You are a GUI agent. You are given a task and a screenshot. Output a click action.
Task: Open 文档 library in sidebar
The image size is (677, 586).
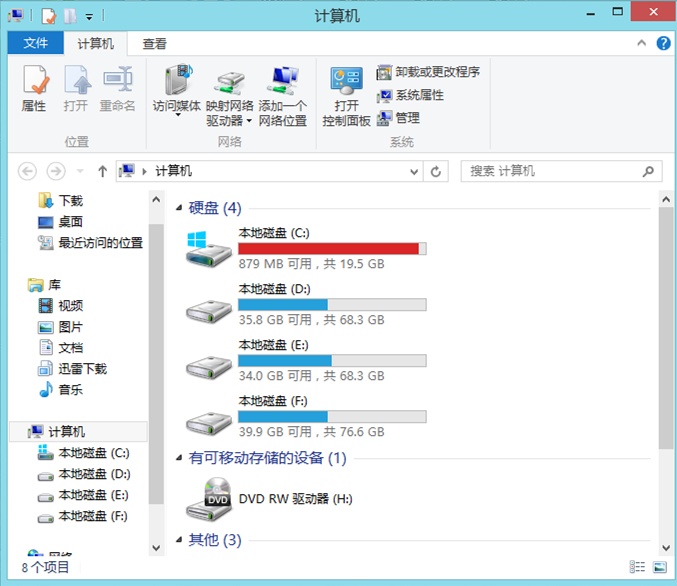60,348
